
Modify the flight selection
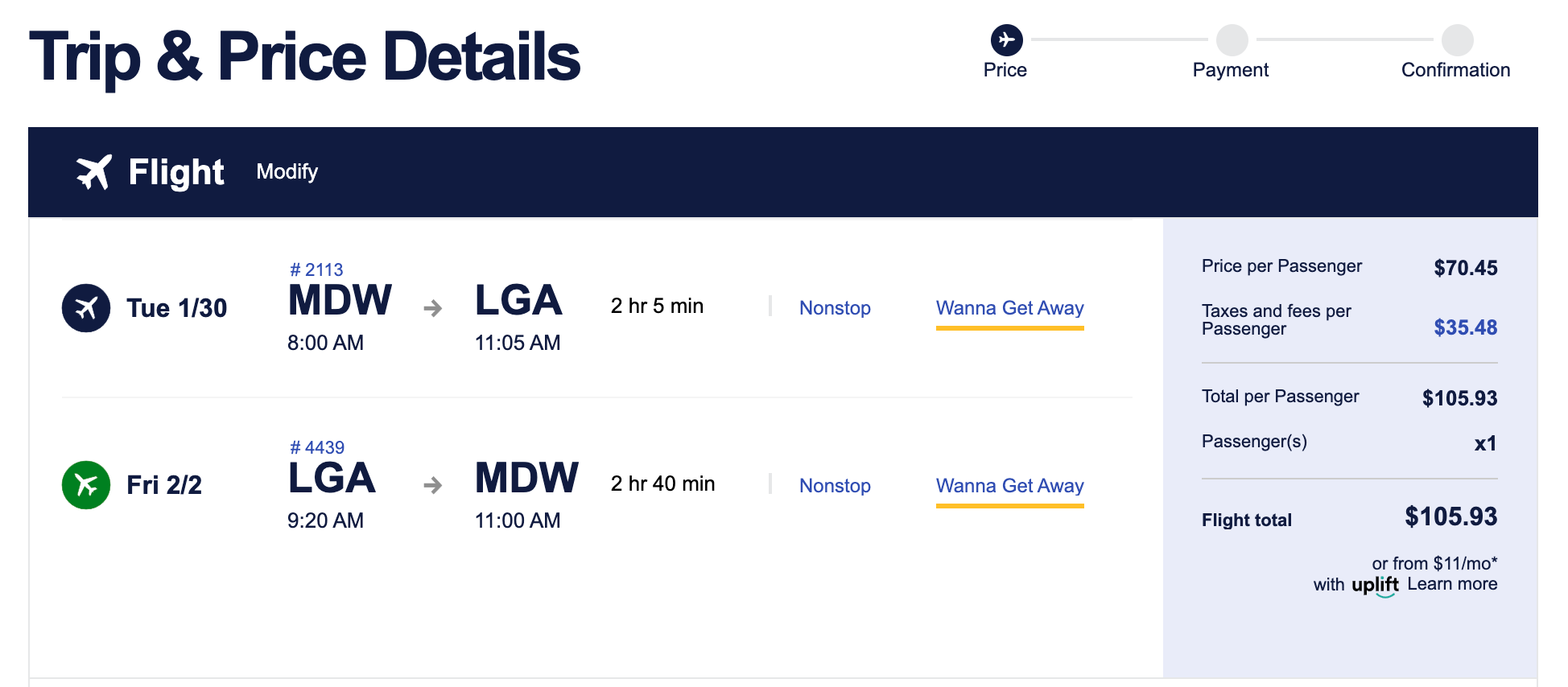(x=287, y=171)
